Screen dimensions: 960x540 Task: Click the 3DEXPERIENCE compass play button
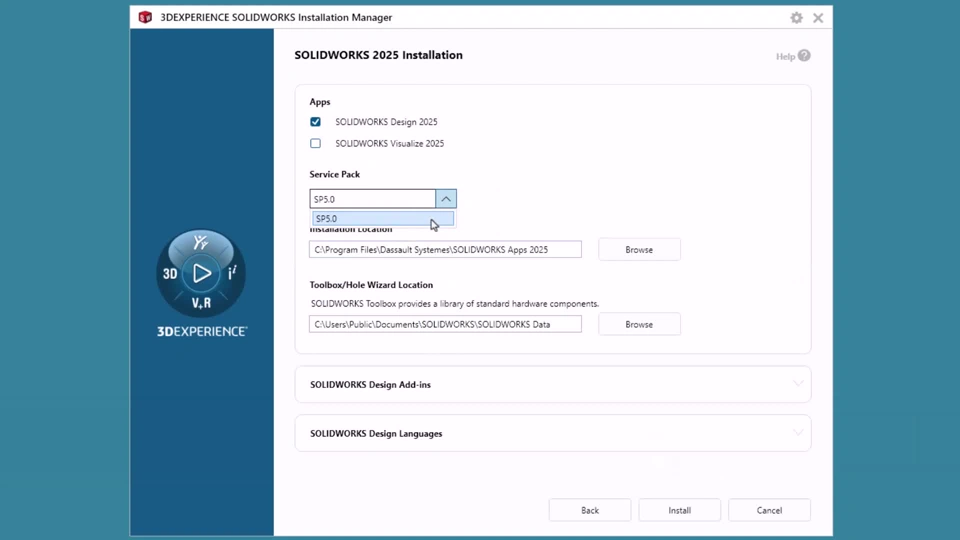[x=201, y=273]
